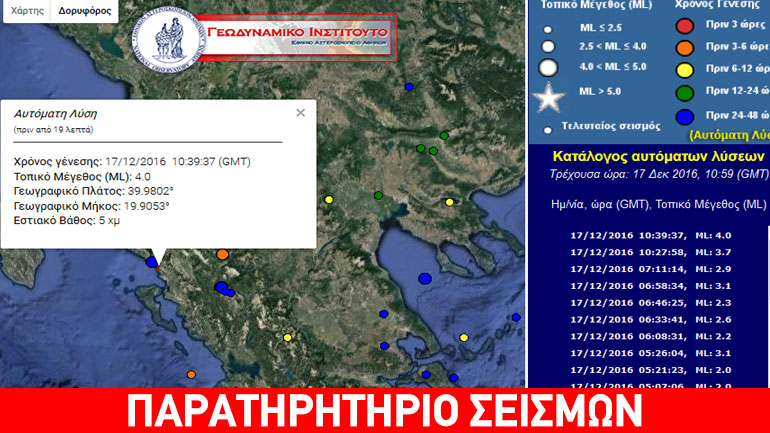The image size is (770, 433).
Task: Click the blue marker at the map's right edge
Action: pyautogui.click(x=516, y=318)
